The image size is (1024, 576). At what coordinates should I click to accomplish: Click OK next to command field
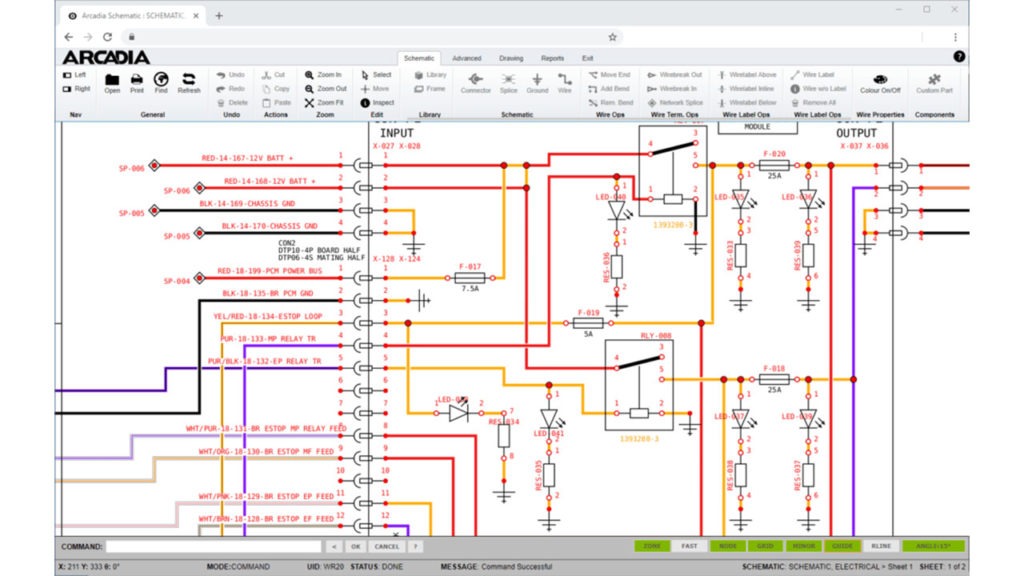pos(356,546)
